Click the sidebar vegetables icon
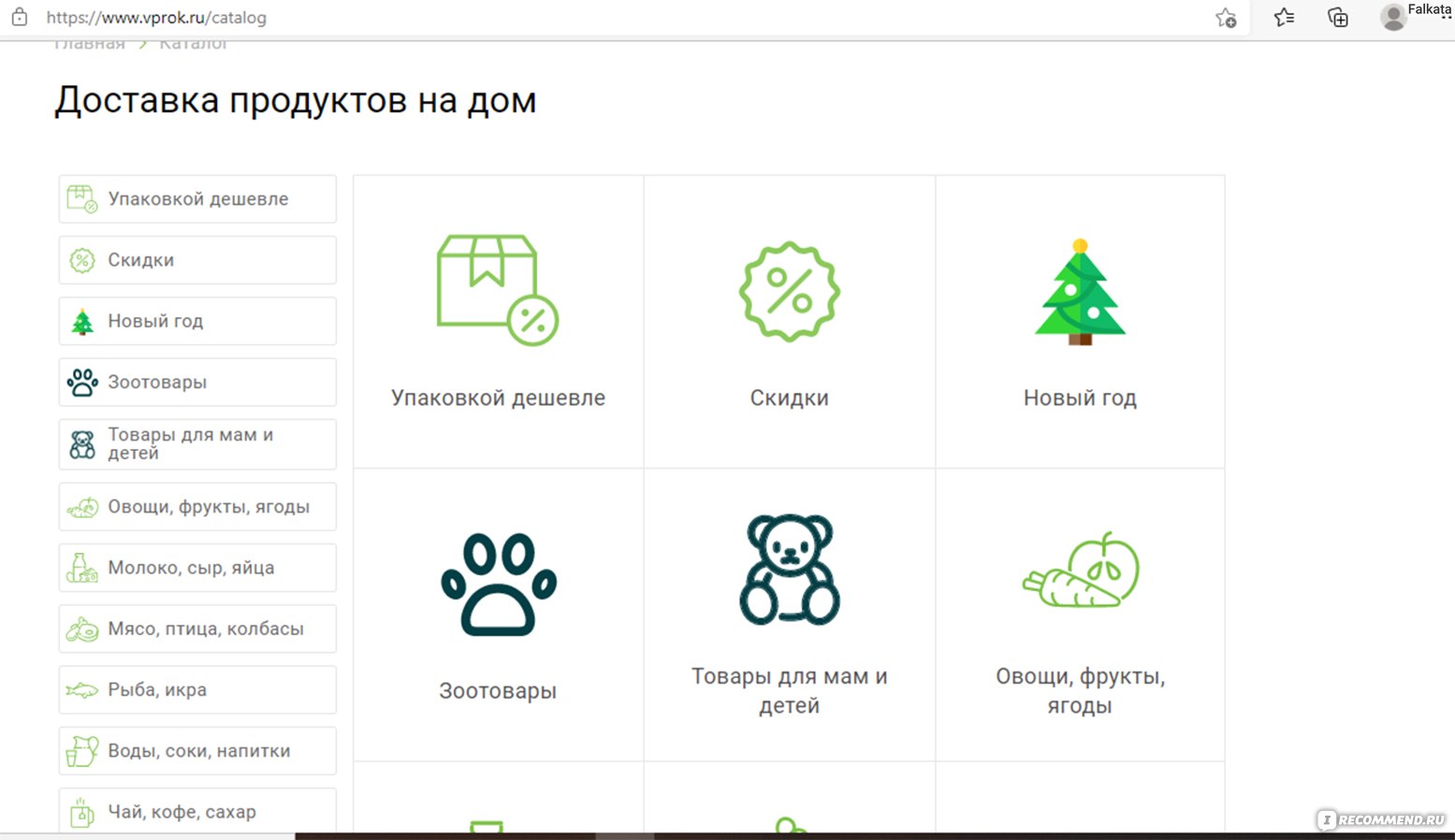 coord(82,507)
